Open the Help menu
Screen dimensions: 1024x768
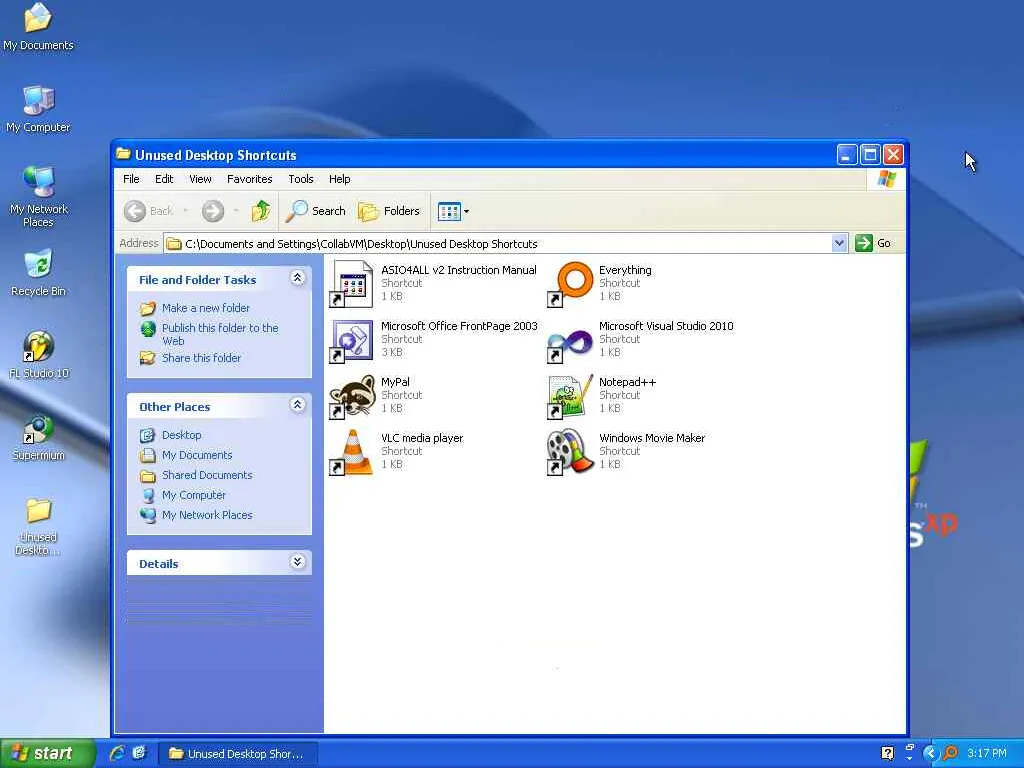(340, 179)
